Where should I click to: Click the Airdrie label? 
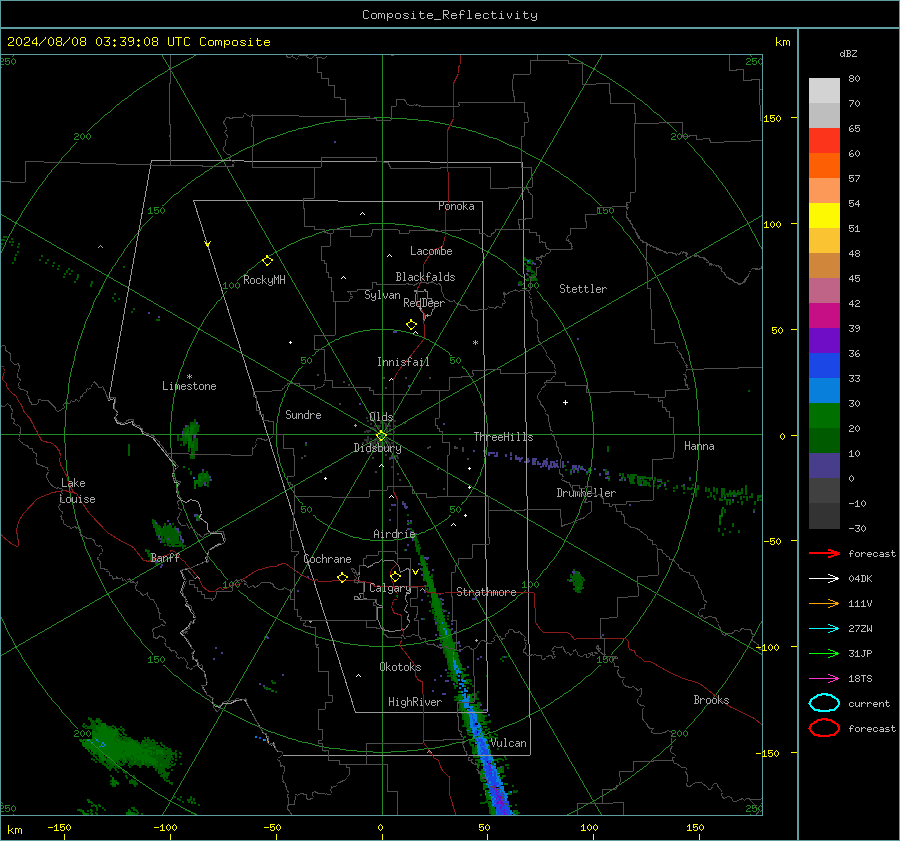coord(394,534)
